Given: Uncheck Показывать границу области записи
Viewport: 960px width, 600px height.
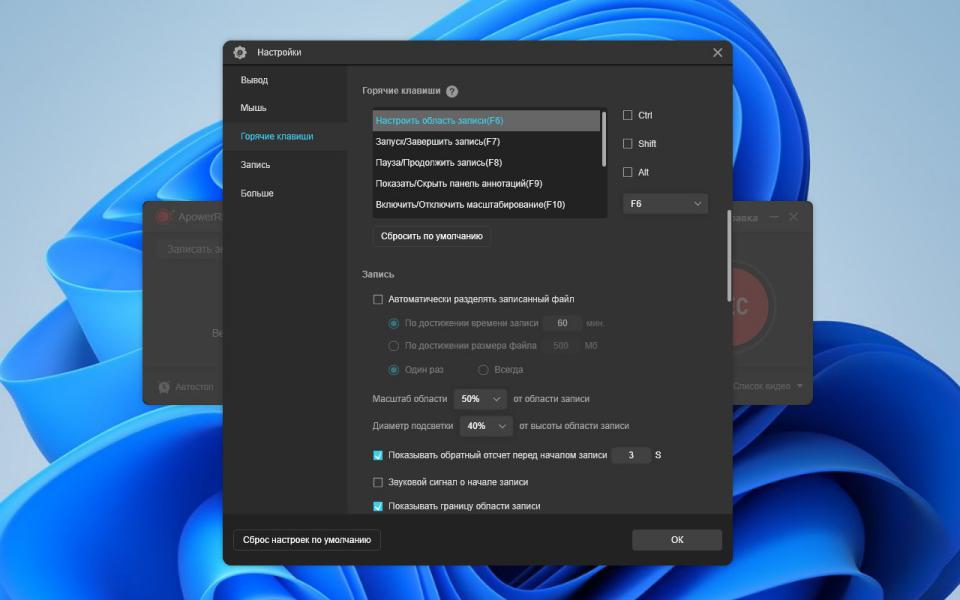Looking at the screenshot, I should click(378, 506).
